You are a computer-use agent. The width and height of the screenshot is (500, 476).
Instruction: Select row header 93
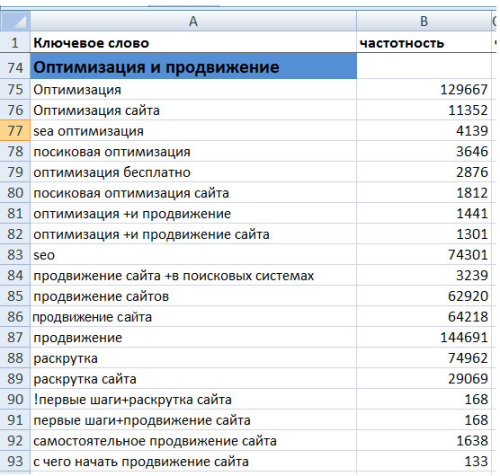point(15,461)
